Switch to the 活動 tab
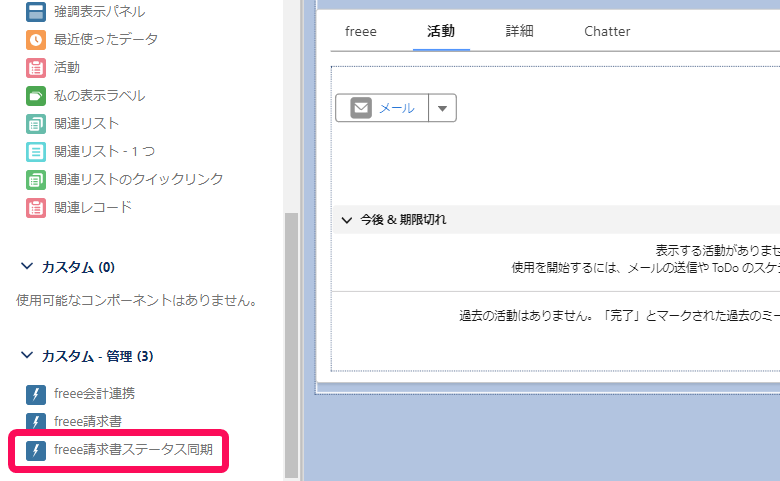Screen dimensions: 780x481 coord(441,31)
